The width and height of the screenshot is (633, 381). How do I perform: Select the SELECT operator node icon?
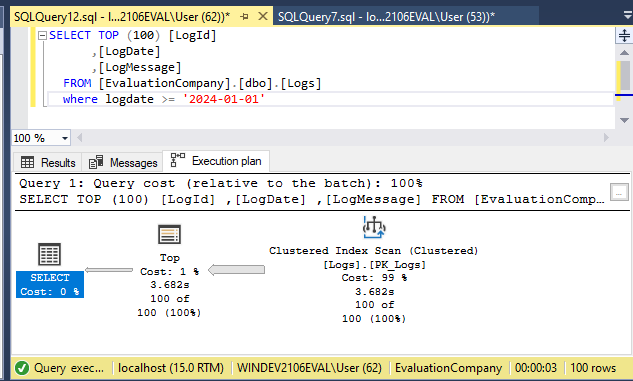point(49,254)
